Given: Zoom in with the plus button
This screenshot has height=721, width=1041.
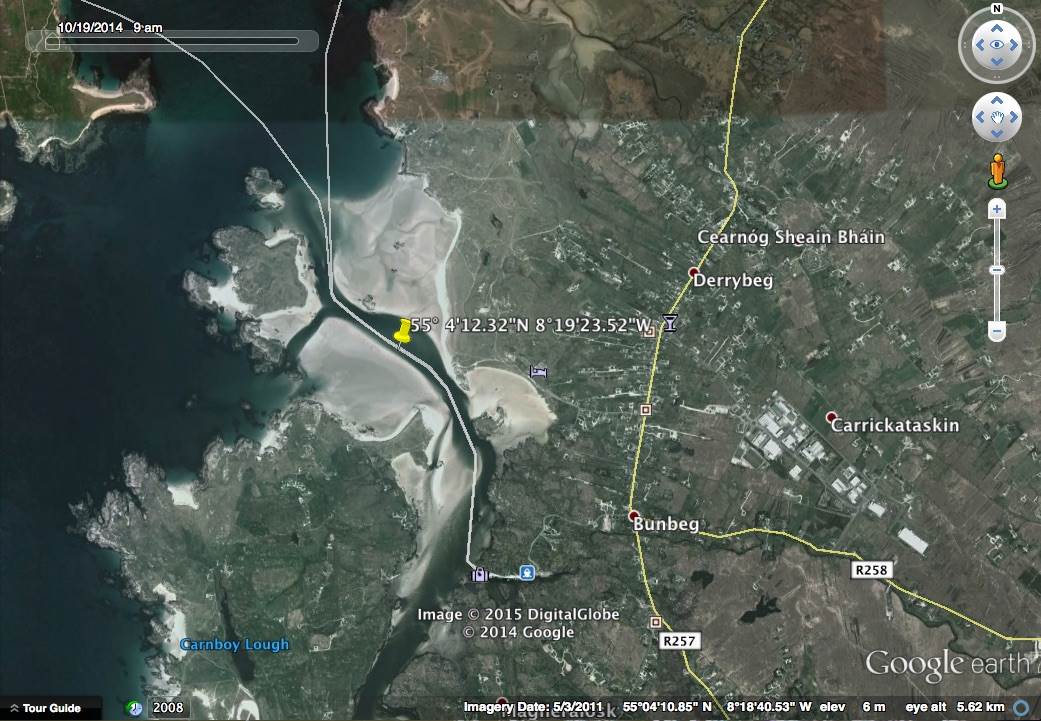Looking at the screenshot, I should [996, 210].
